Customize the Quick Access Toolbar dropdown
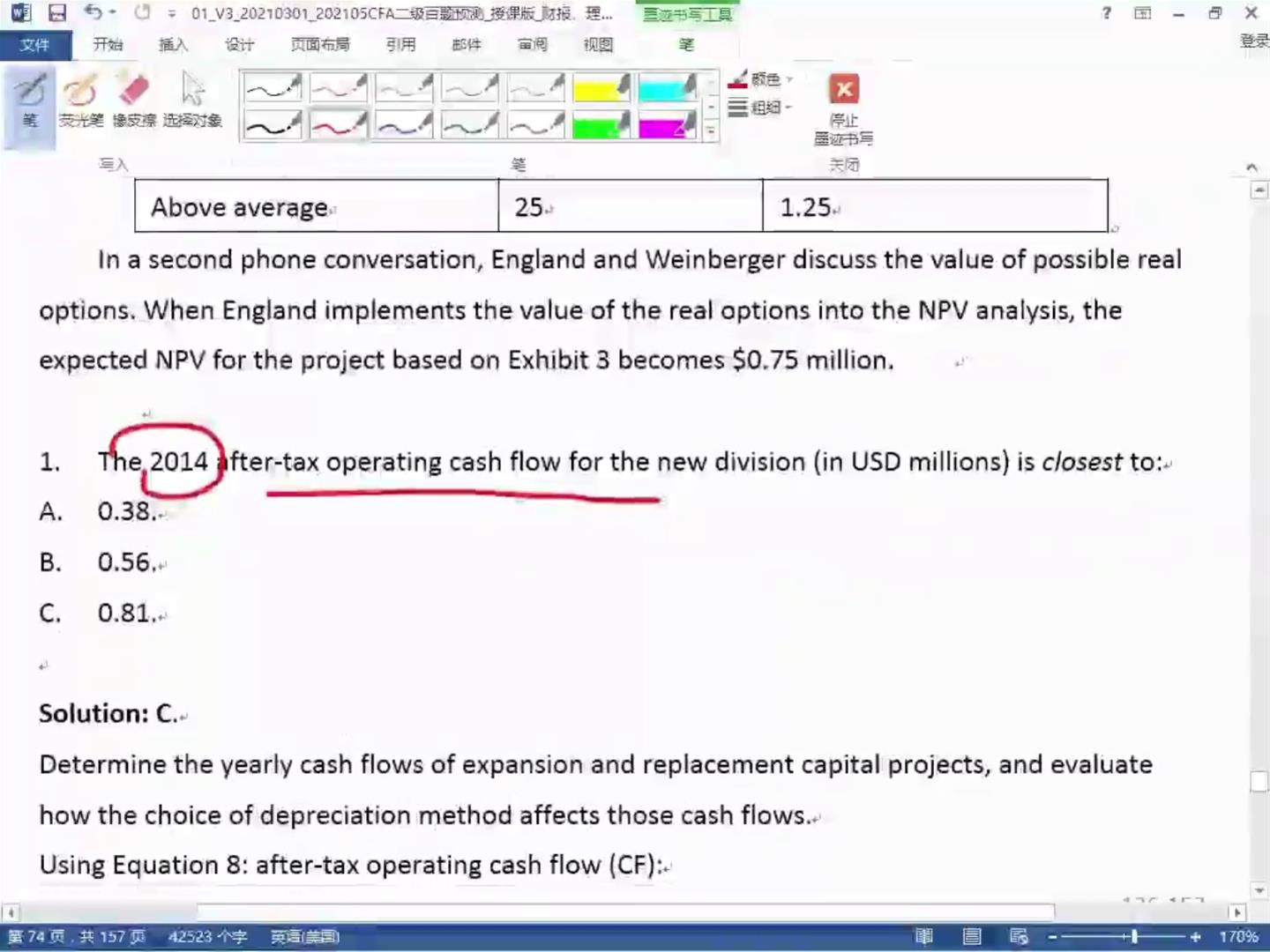This screenshot has height=952, width=1270. click(172, 13)
